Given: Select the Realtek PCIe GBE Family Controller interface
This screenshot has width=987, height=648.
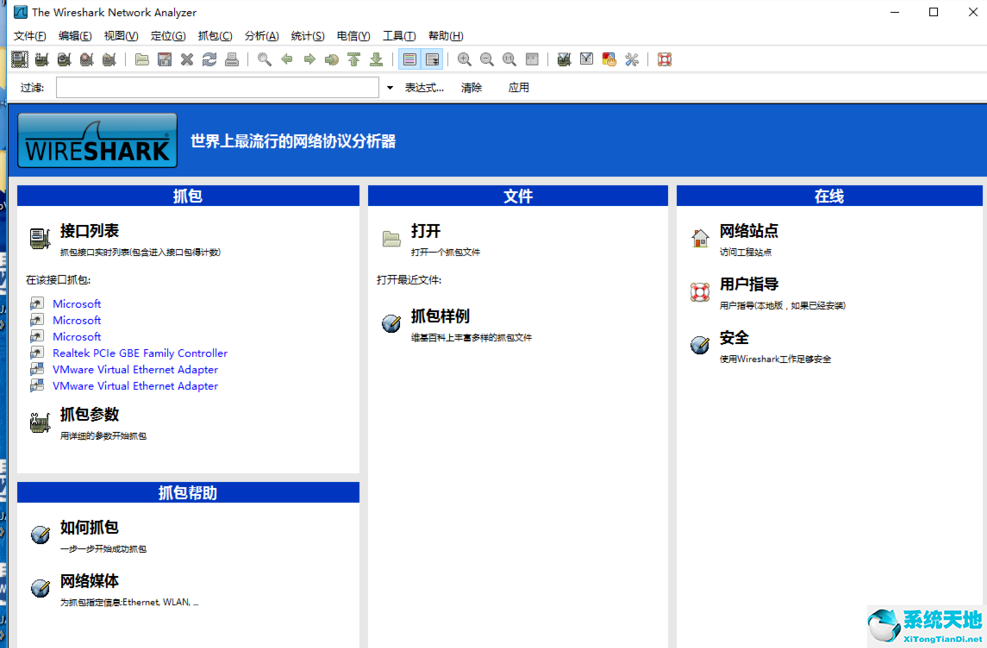Looking at the screenshot, I should click(139, 353).
